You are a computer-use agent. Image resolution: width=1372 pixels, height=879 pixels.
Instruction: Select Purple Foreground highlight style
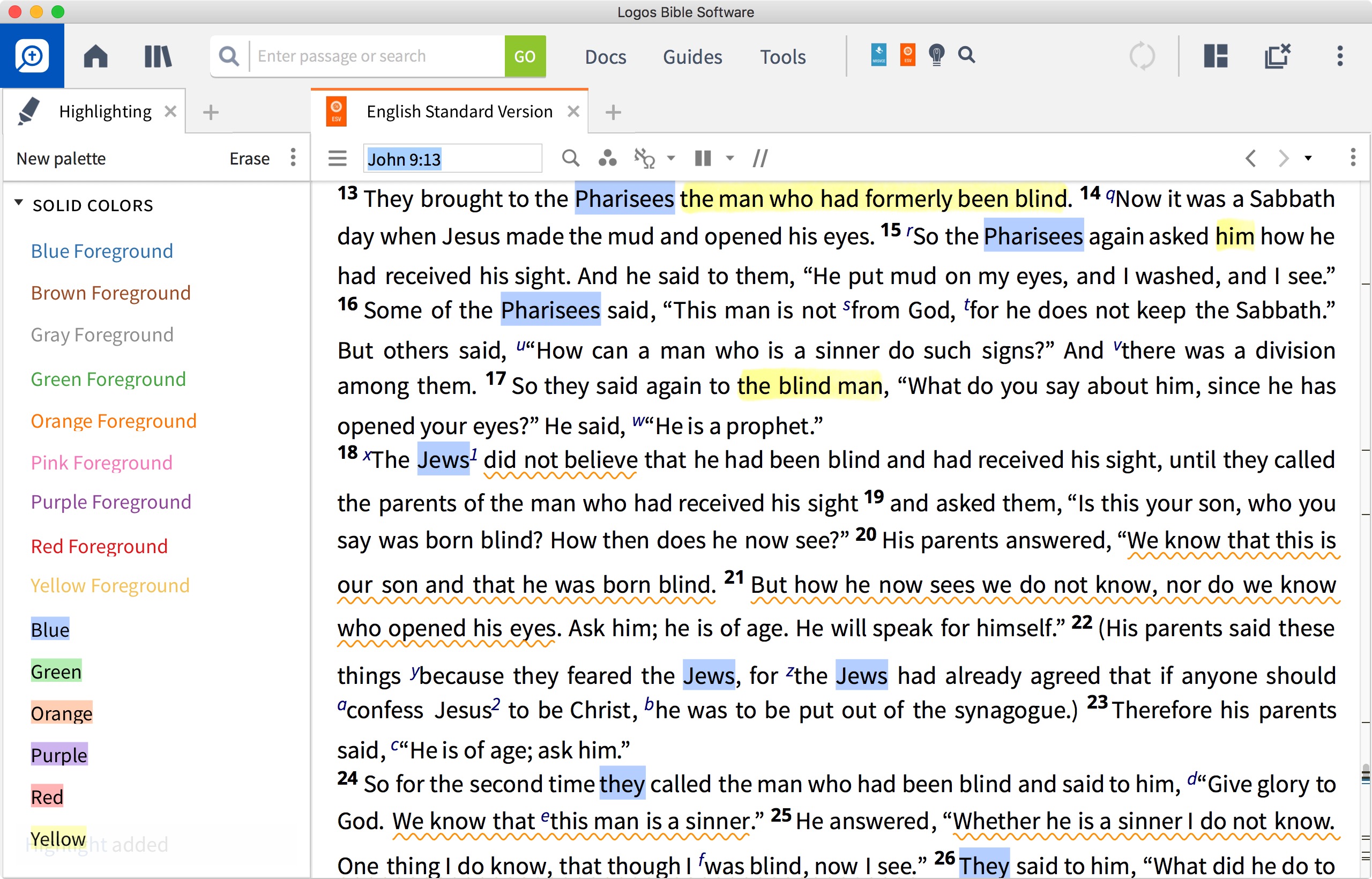click(x=111, y=501)
